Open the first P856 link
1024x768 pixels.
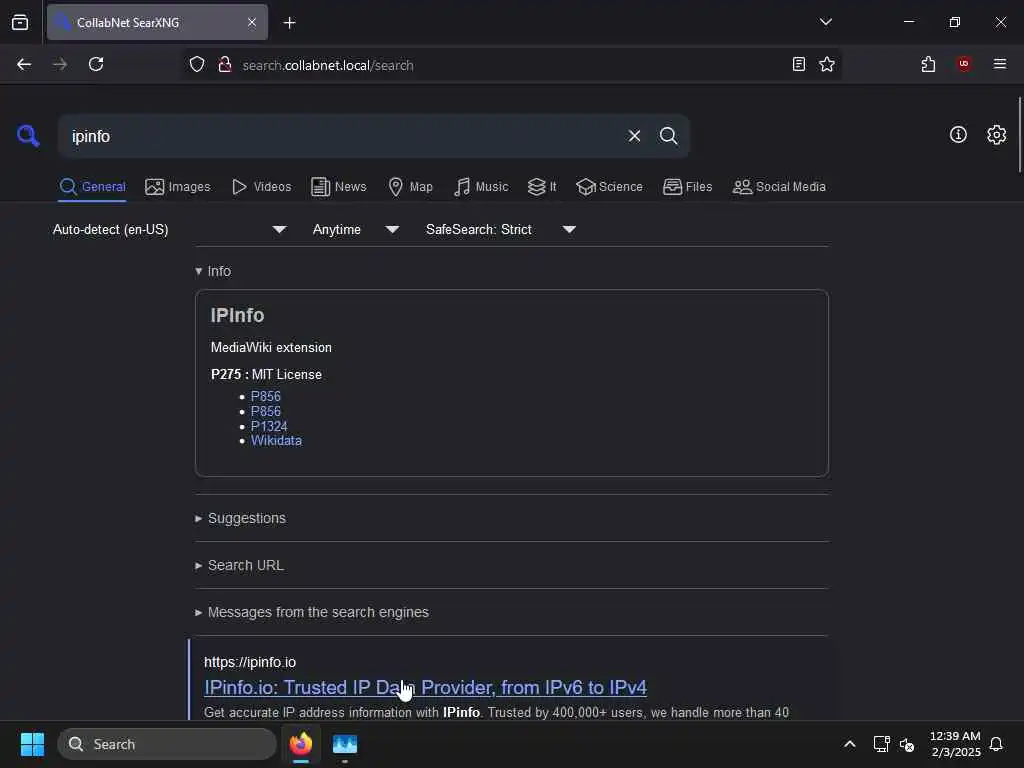click(266, 396)
